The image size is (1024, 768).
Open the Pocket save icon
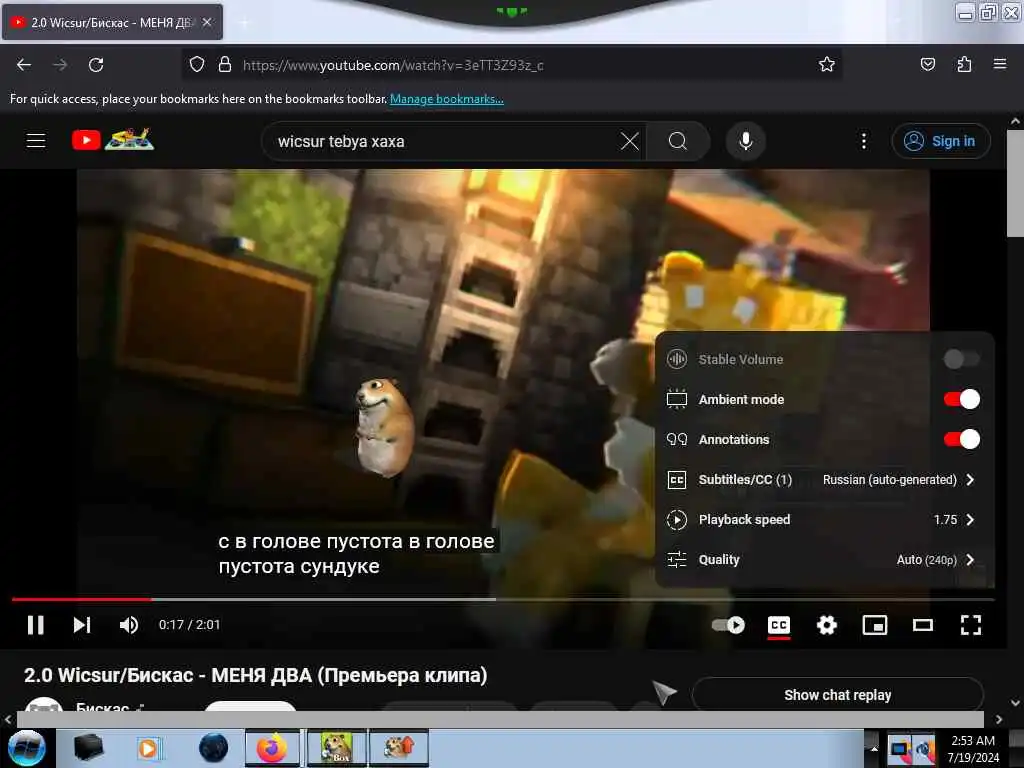pyautogui.click(x=927, y=64)
